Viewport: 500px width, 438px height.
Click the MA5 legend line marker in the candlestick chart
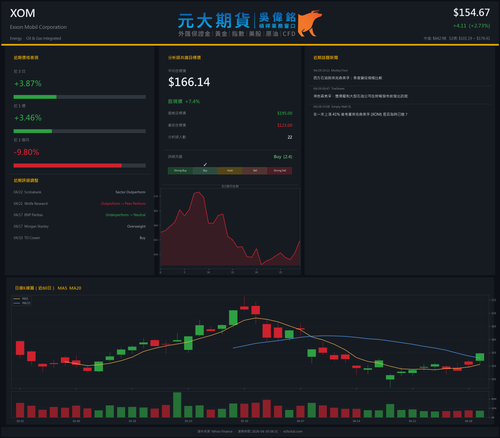[x=17, y=299]
